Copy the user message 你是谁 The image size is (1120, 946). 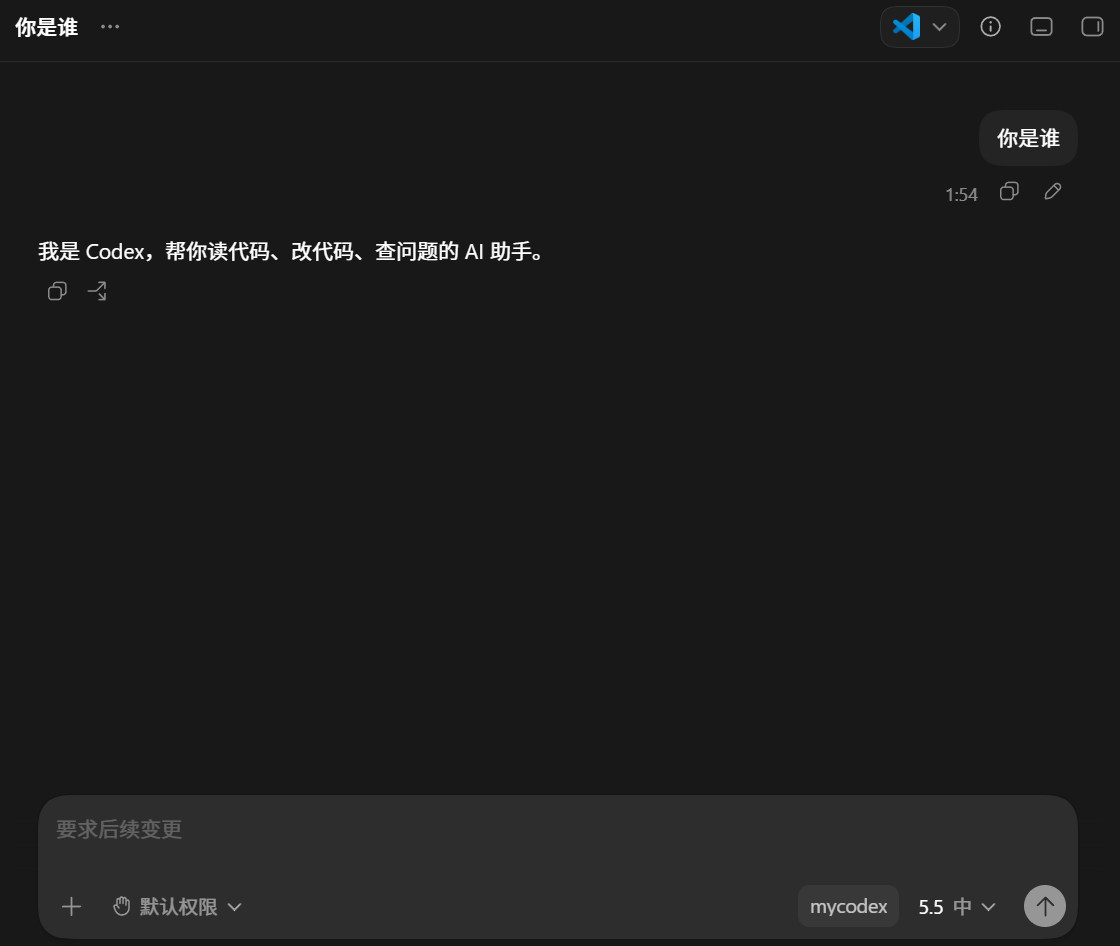1009,191
